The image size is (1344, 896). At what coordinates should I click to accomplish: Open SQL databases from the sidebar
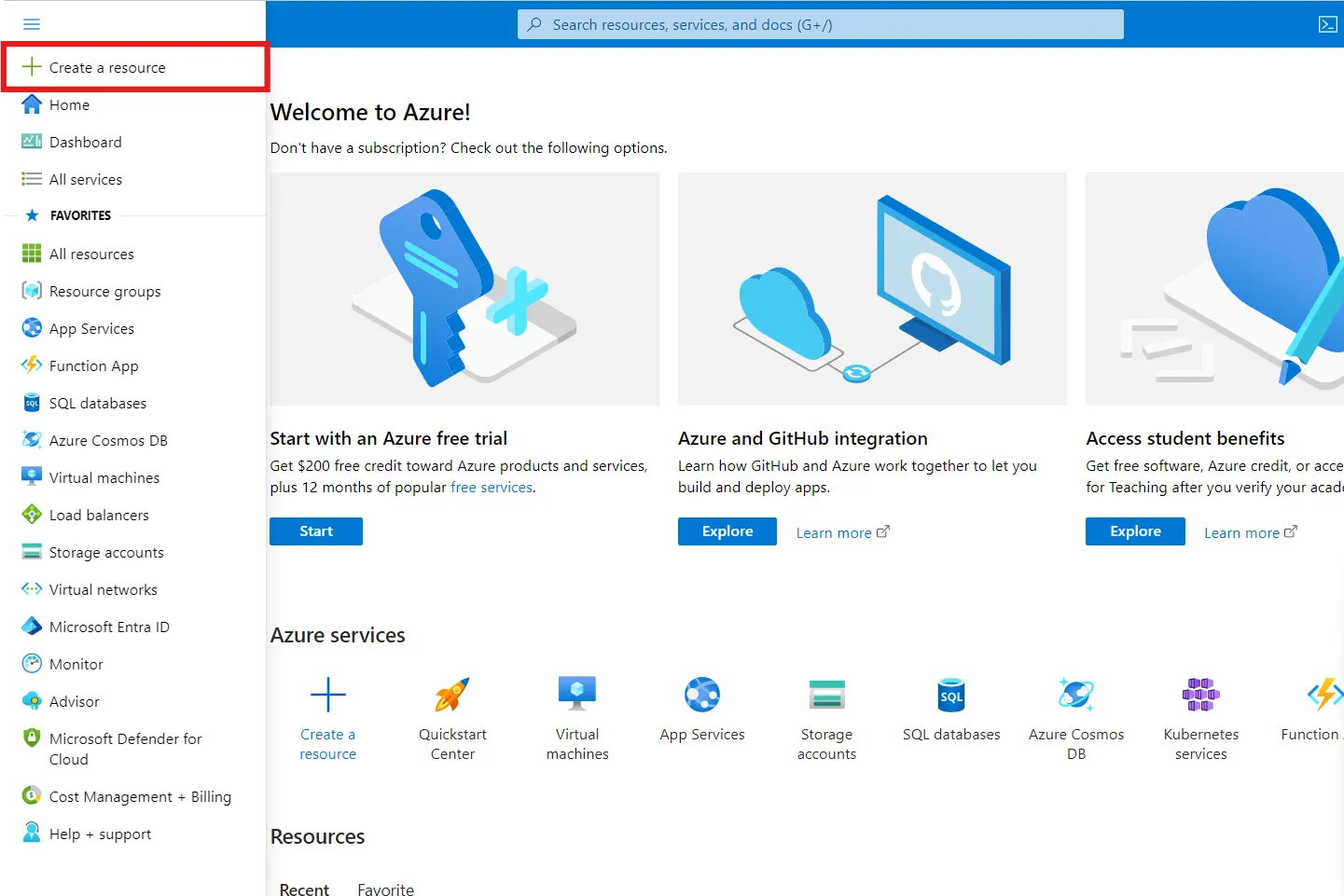coord(97,402)
